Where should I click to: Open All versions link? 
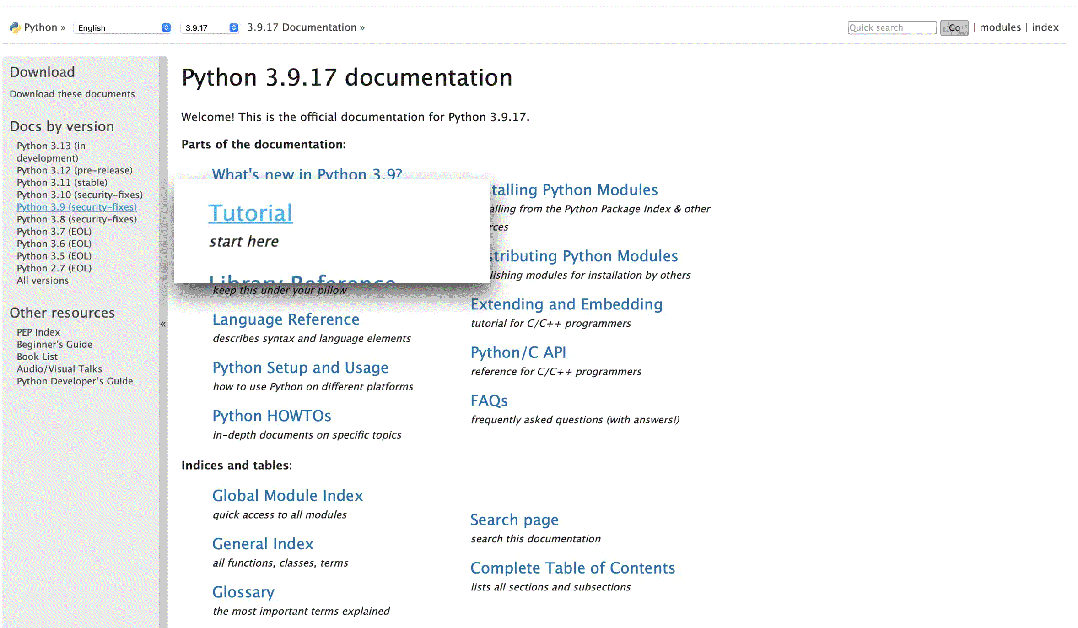43,281
